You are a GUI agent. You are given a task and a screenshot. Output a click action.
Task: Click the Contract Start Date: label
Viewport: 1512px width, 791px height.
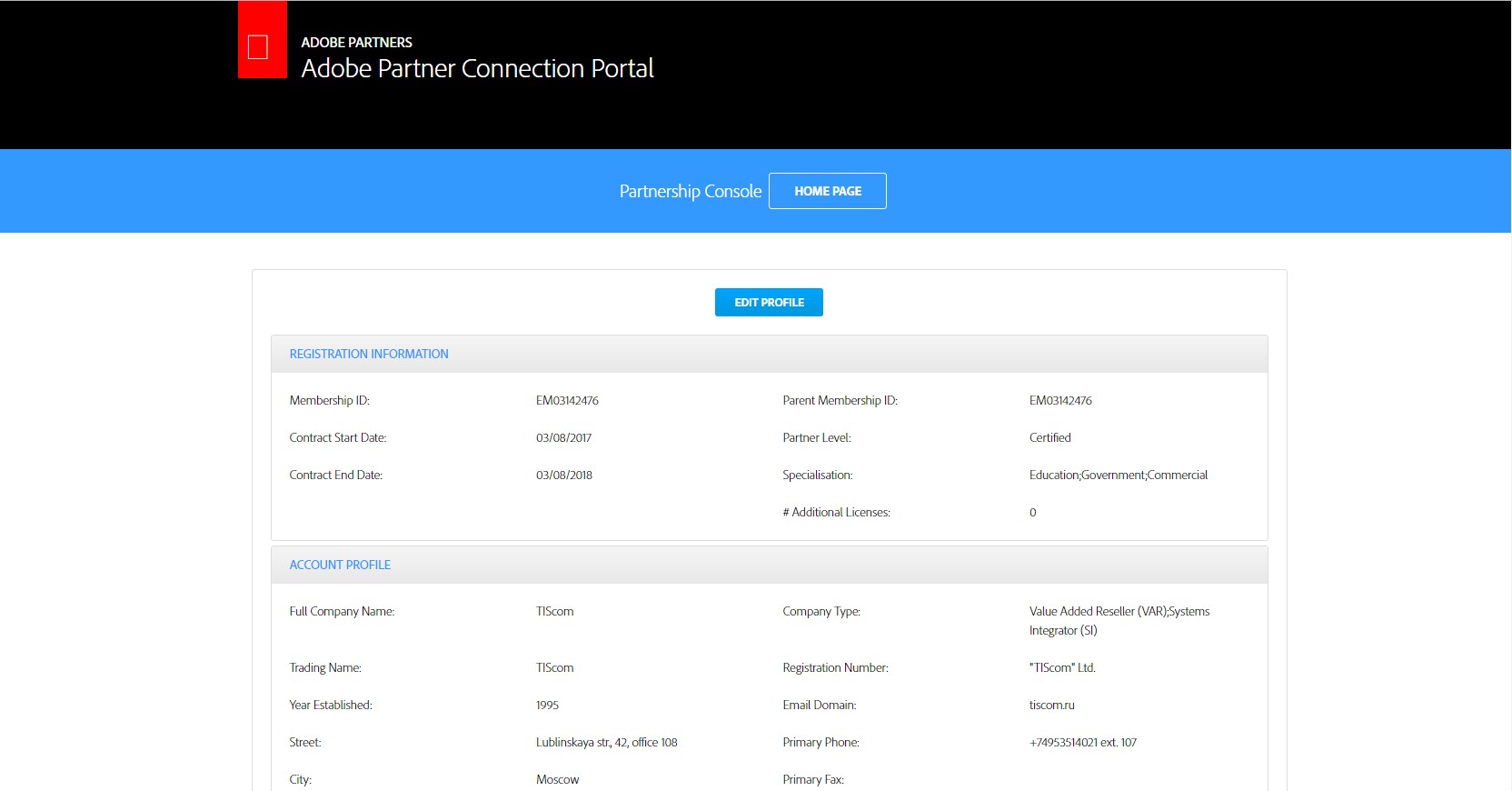point(338,437)
